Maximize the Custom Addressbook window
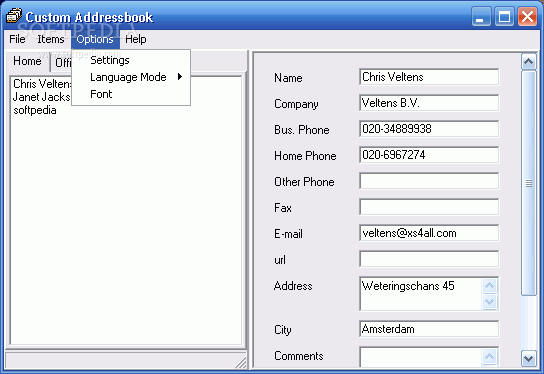This screenshot has height=374, width=544. (504, 16)
